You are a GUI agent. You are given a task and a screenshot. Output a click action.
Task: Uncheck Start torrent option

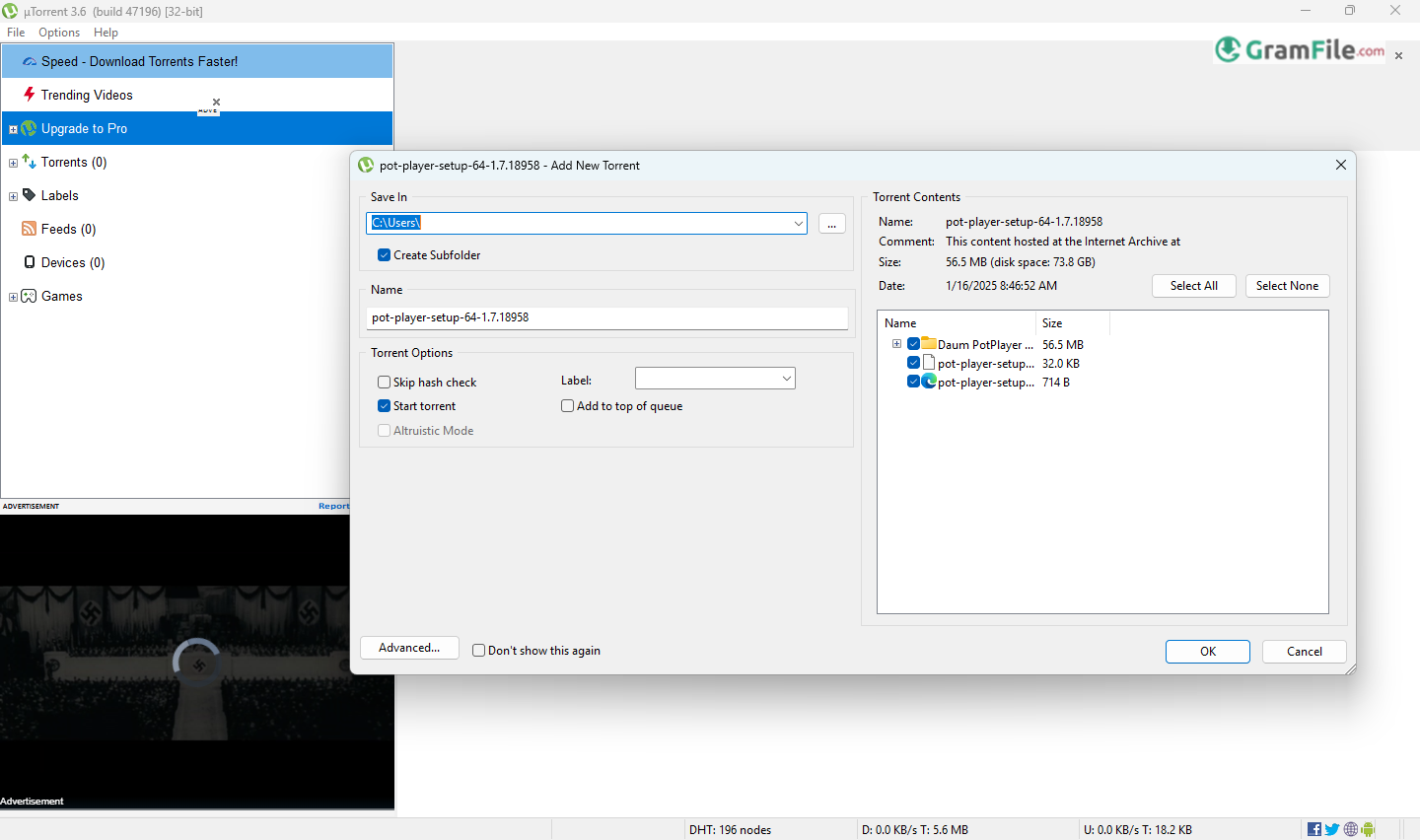tap(384, 405)
